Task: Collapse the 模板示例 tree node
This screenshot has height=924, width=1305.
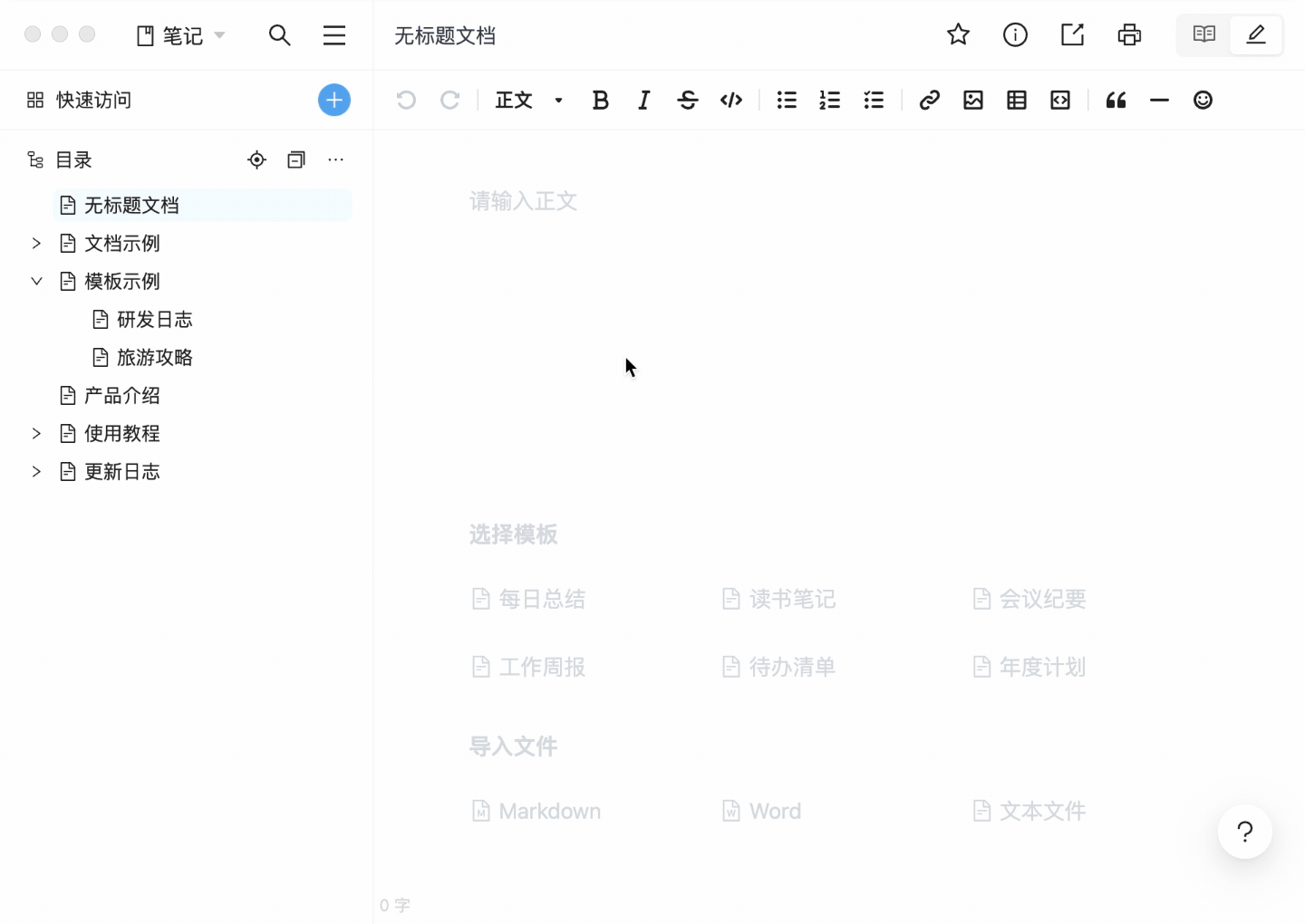Action: 36,281
